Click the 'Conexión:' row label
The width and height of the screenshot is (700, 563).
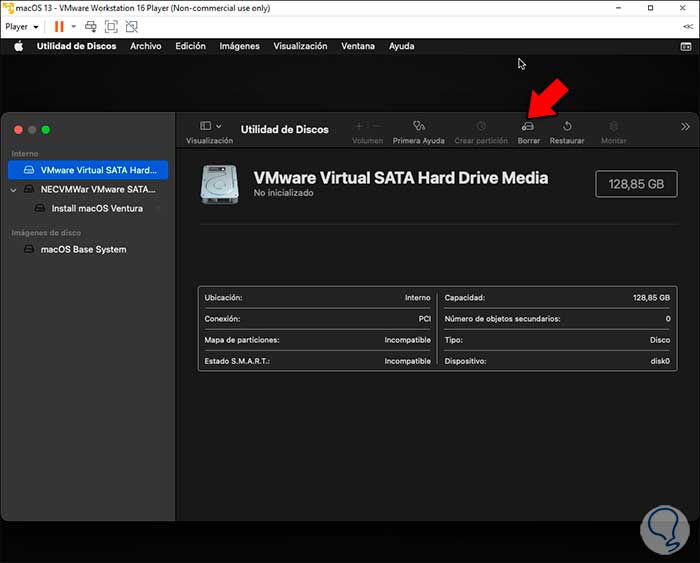click(222, 319)
